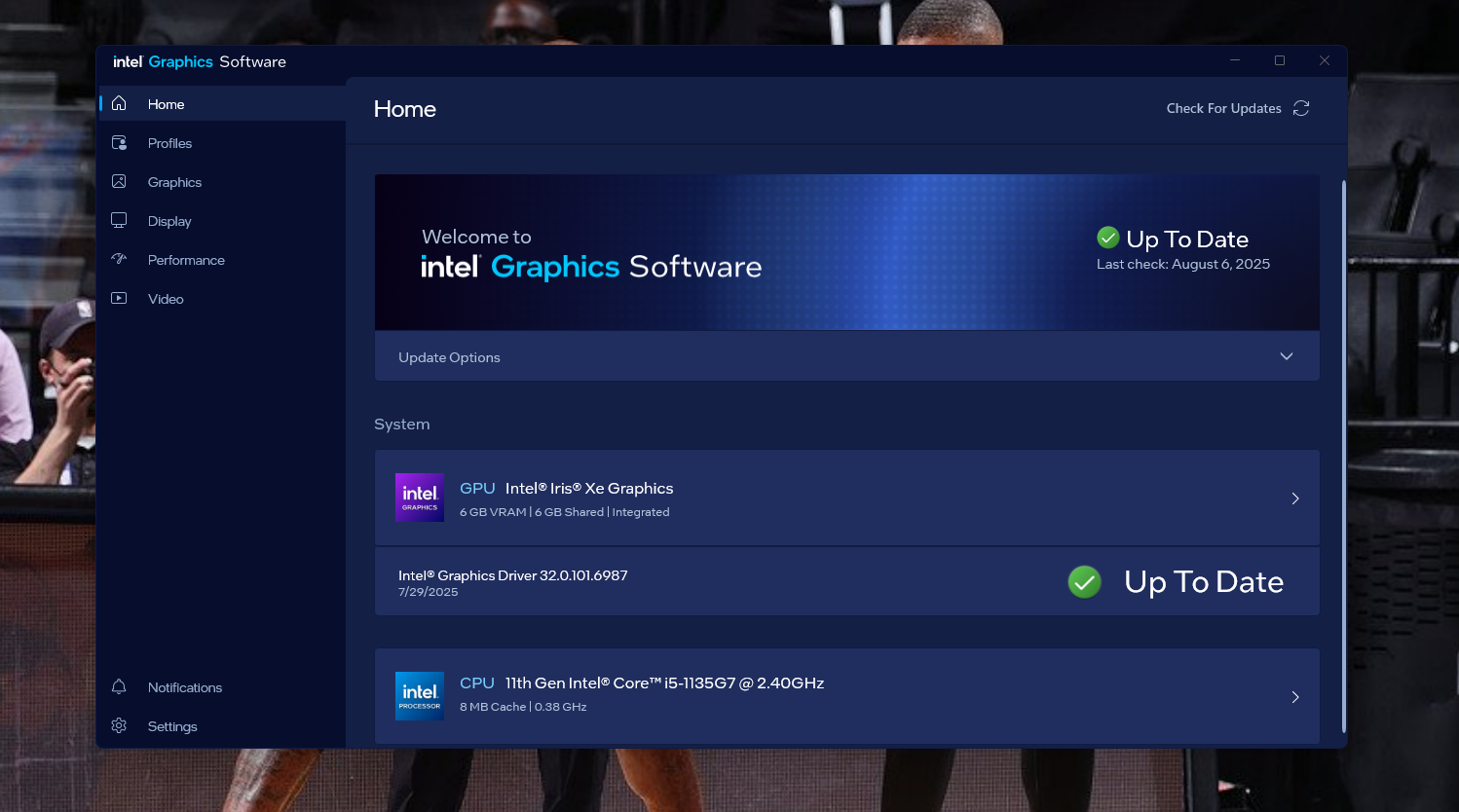Go to the Graphics section

[223, 181]
